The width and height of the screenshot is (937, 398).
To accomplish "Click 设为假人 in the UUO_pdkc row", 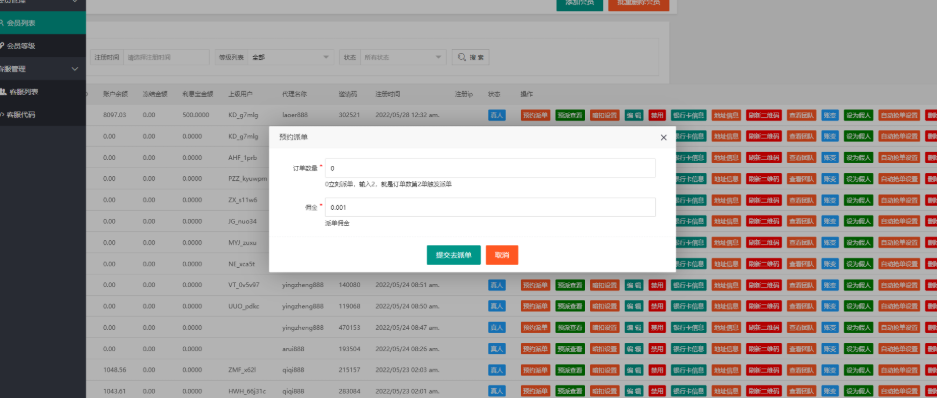I will click(x=858, y=306).
